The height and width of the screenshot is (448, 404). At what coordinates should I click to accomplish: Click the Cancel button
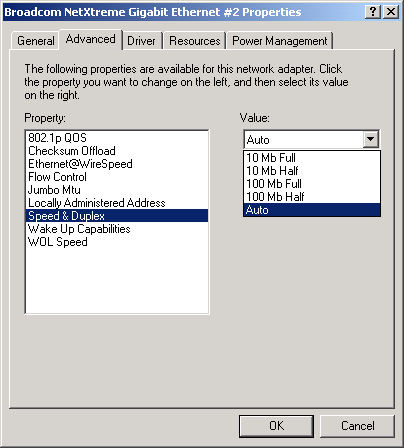(x=357, y=426)
